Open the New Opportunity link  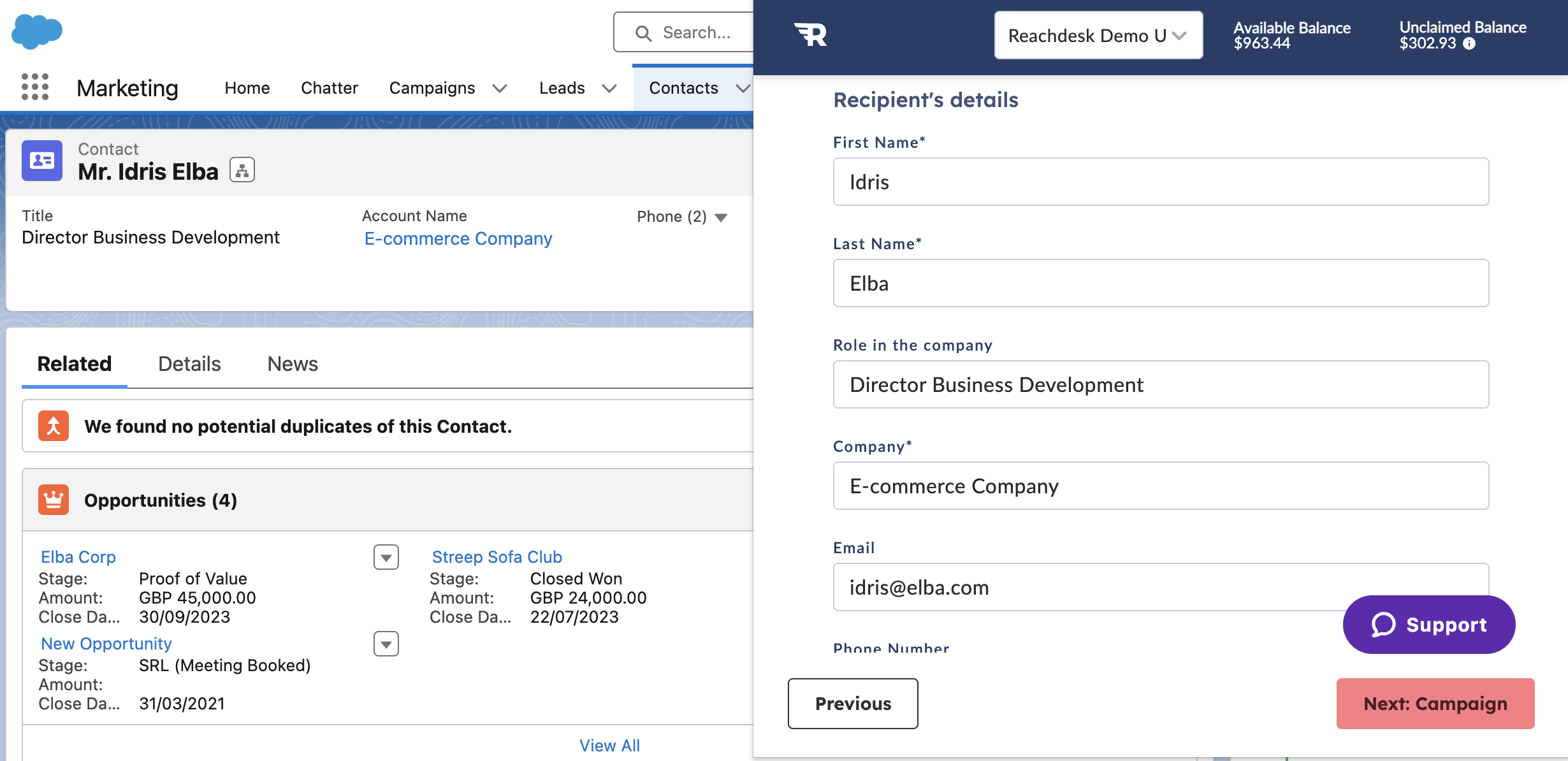tap(106, 644)
